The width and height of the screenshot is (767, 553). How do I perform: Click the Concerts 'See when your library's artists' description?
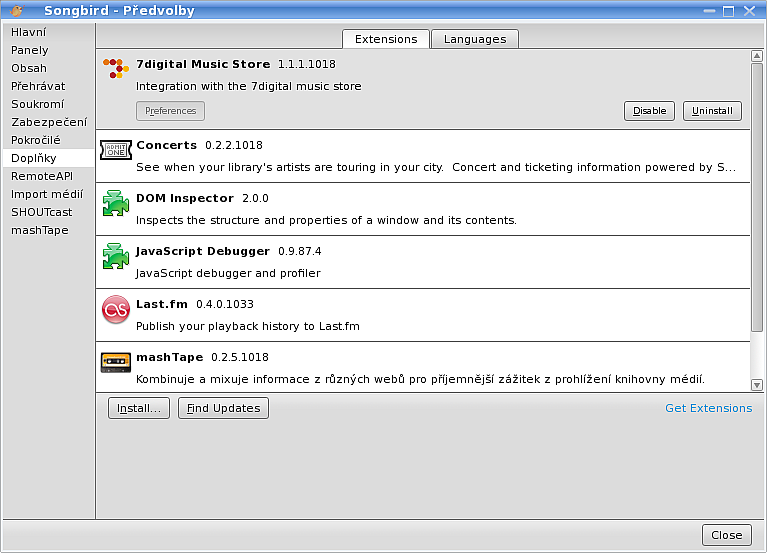coord(436,167)
